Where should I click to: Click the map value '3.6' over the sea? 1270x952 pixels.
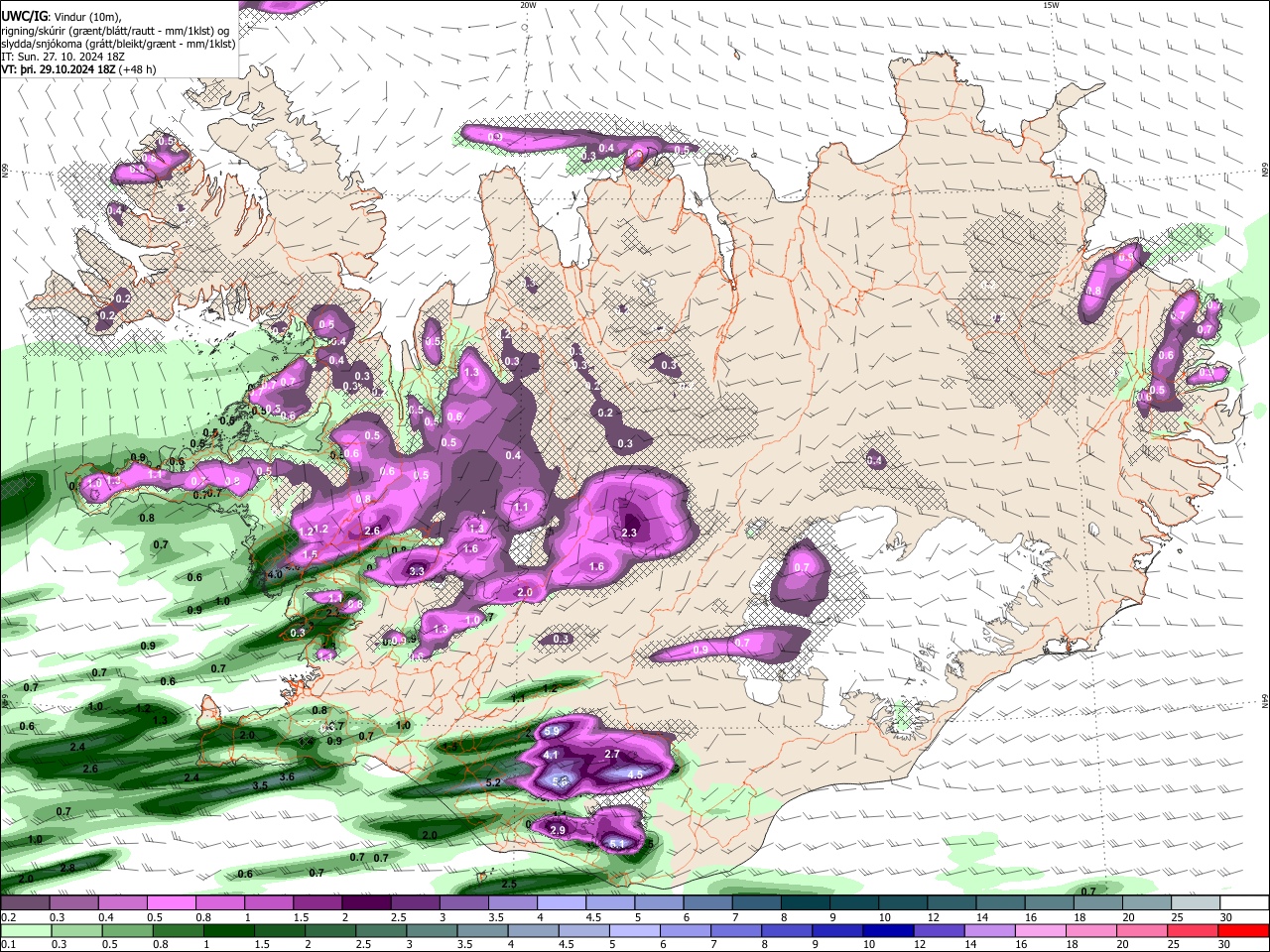[287, 776]
